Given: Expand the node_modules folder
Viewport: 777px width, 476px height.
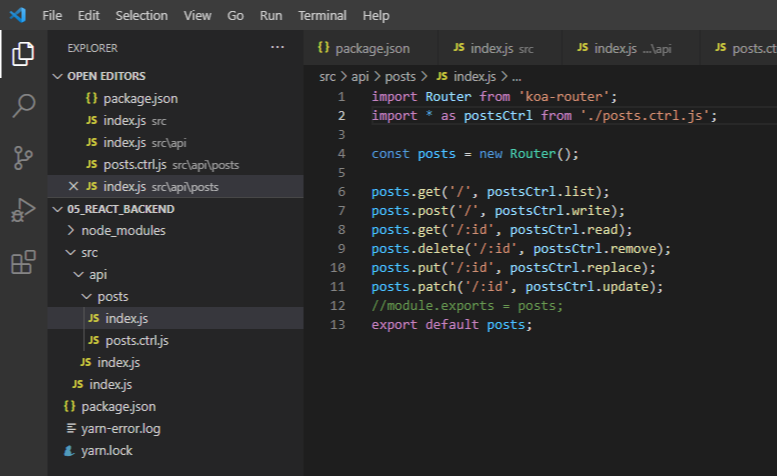Looking at the screenshot, I should point(175,230).
